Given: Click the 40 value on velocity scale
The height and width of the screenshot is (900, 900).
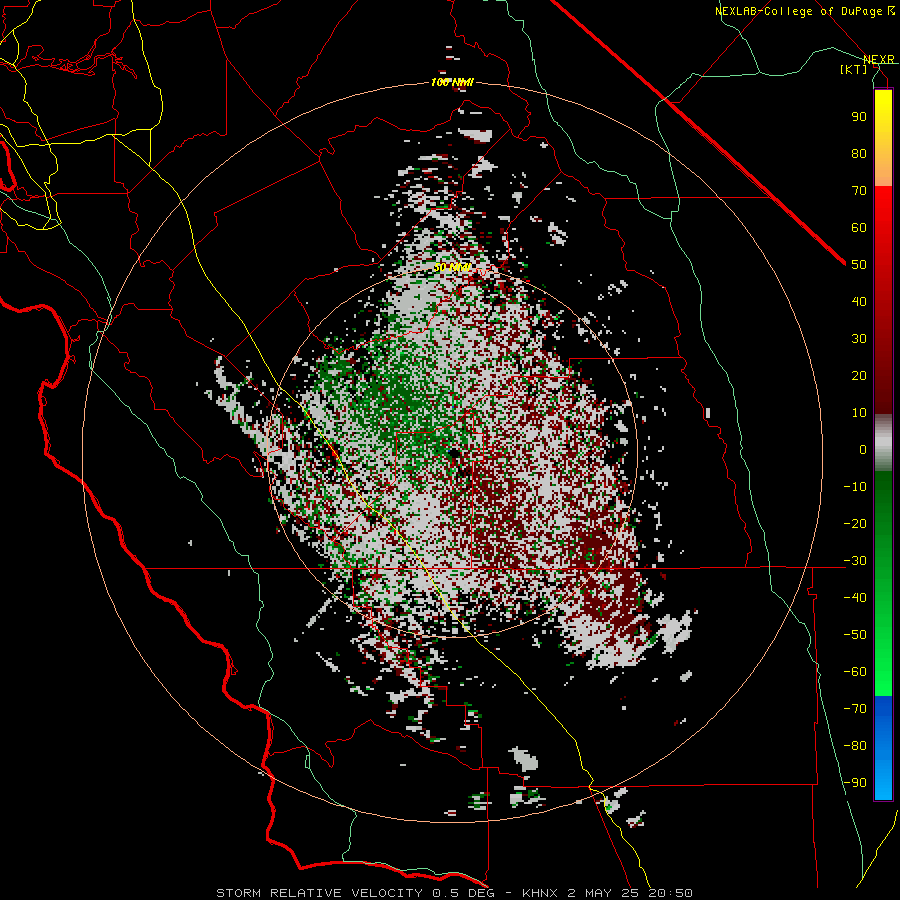Looking at the screenshot, I should click(859, 302).
